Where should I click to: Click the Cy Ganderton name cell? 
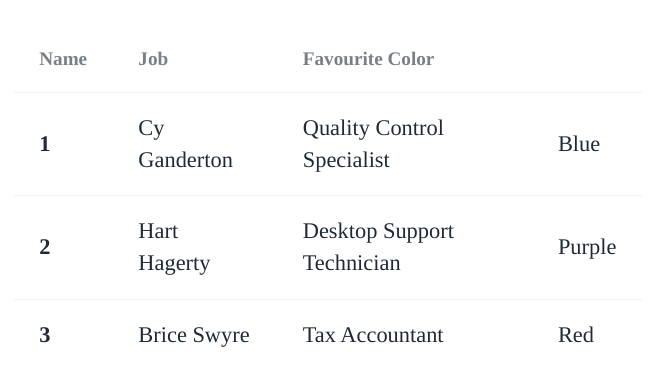185,144
